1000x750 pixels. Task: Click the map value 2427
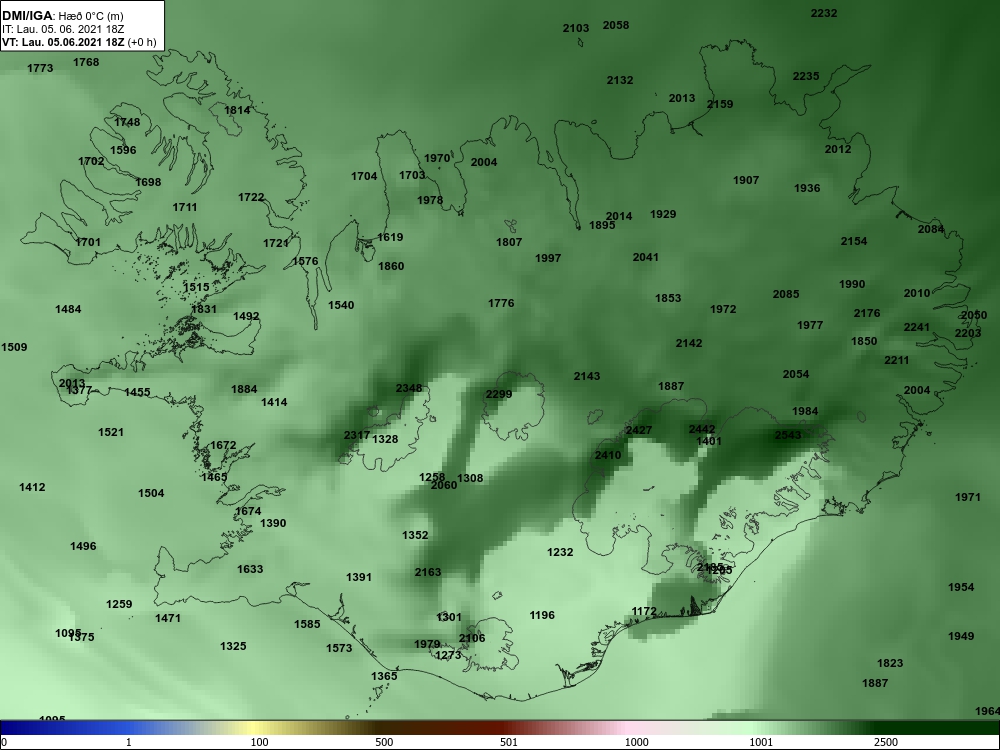[x=638, y=430]
